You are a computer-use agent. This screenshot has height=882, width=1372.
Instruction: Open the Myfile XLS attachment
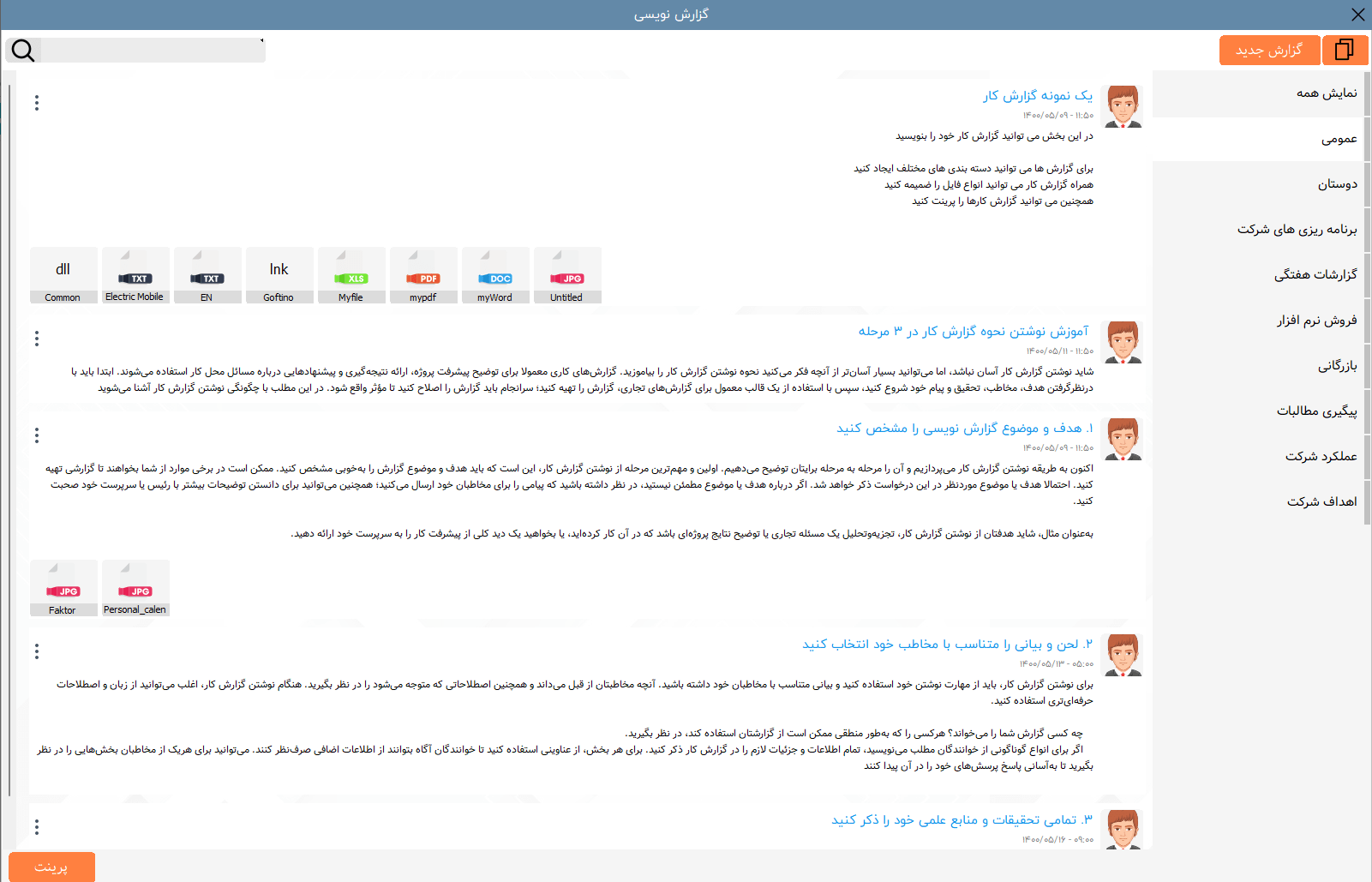point(351,276)
